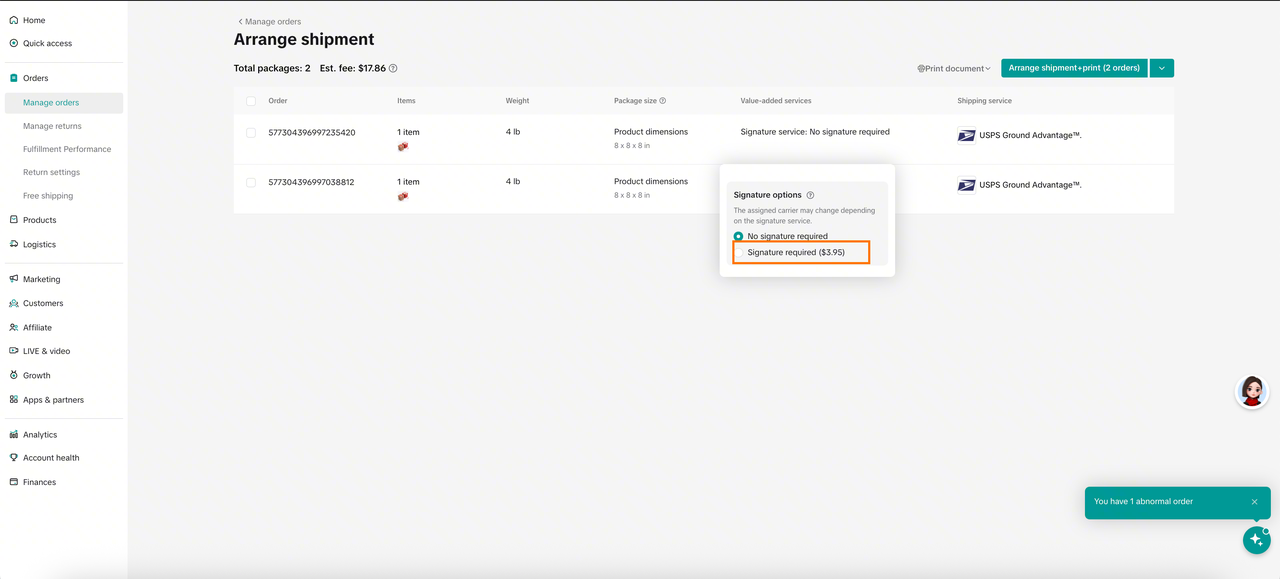Dismiss the abnormal order notification
The image size is (1280, 579).
click(1255, 502)
